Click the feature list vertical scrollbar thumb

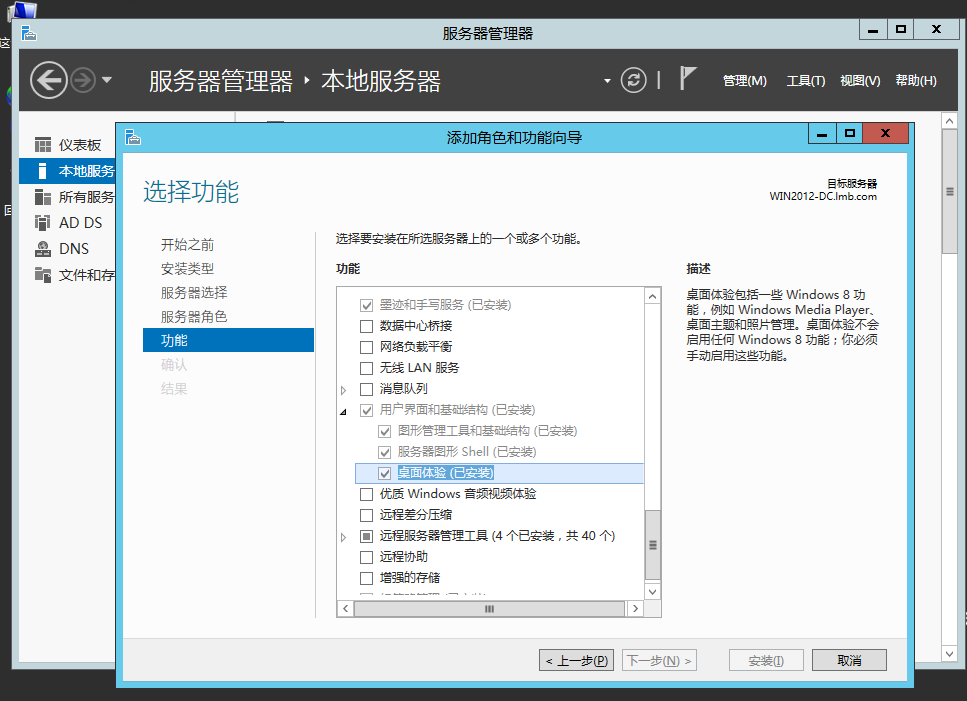tap(652, 545)
